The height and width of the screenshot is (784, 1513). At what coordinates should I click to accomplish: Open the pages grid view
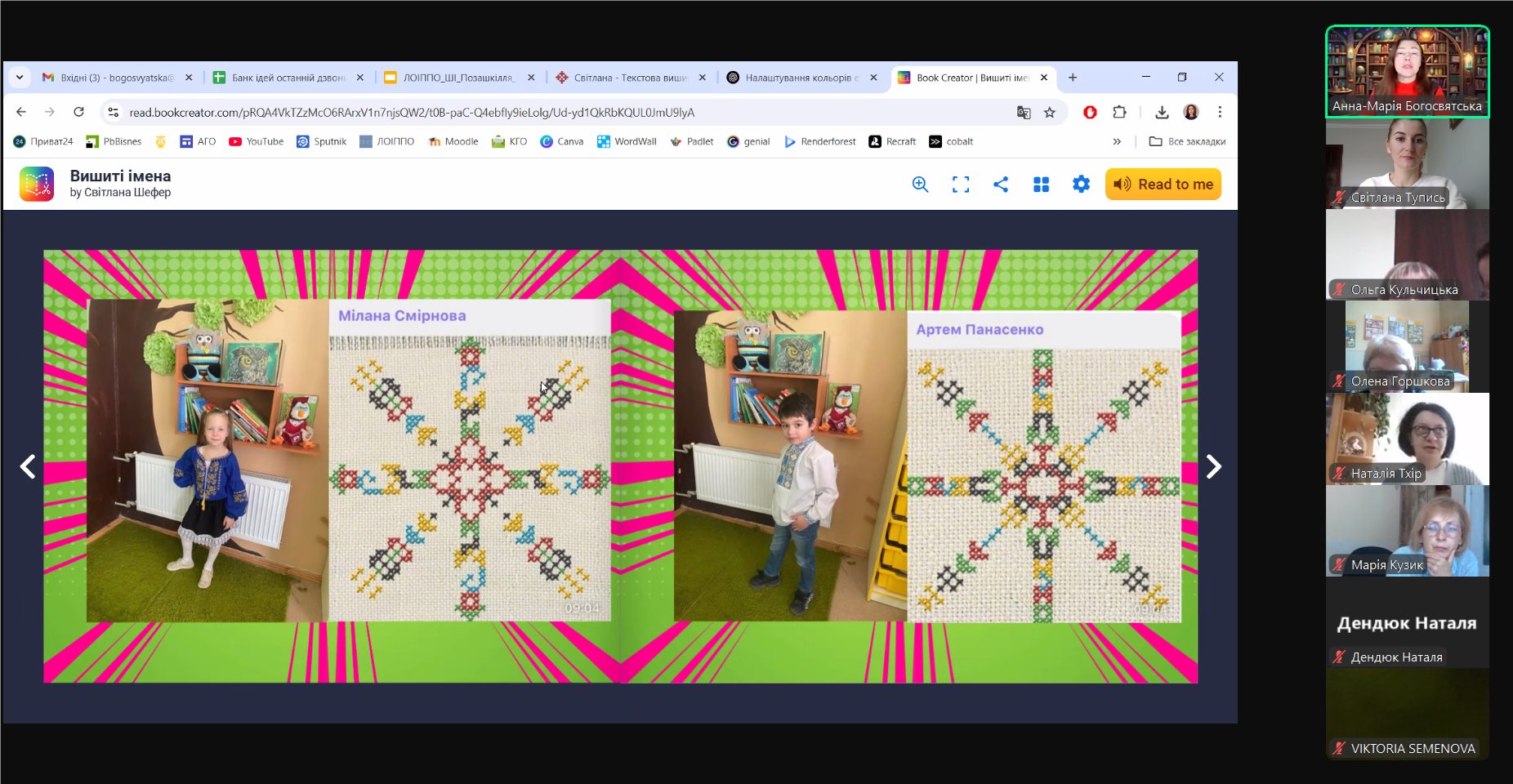1041,185
